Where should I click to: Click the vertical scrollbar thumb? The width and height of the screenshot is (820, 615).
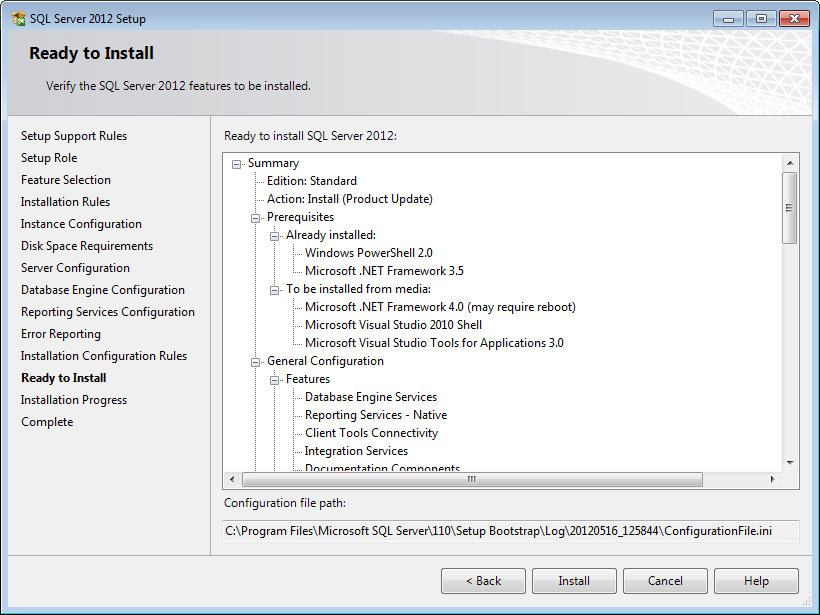tap(790, 208)
